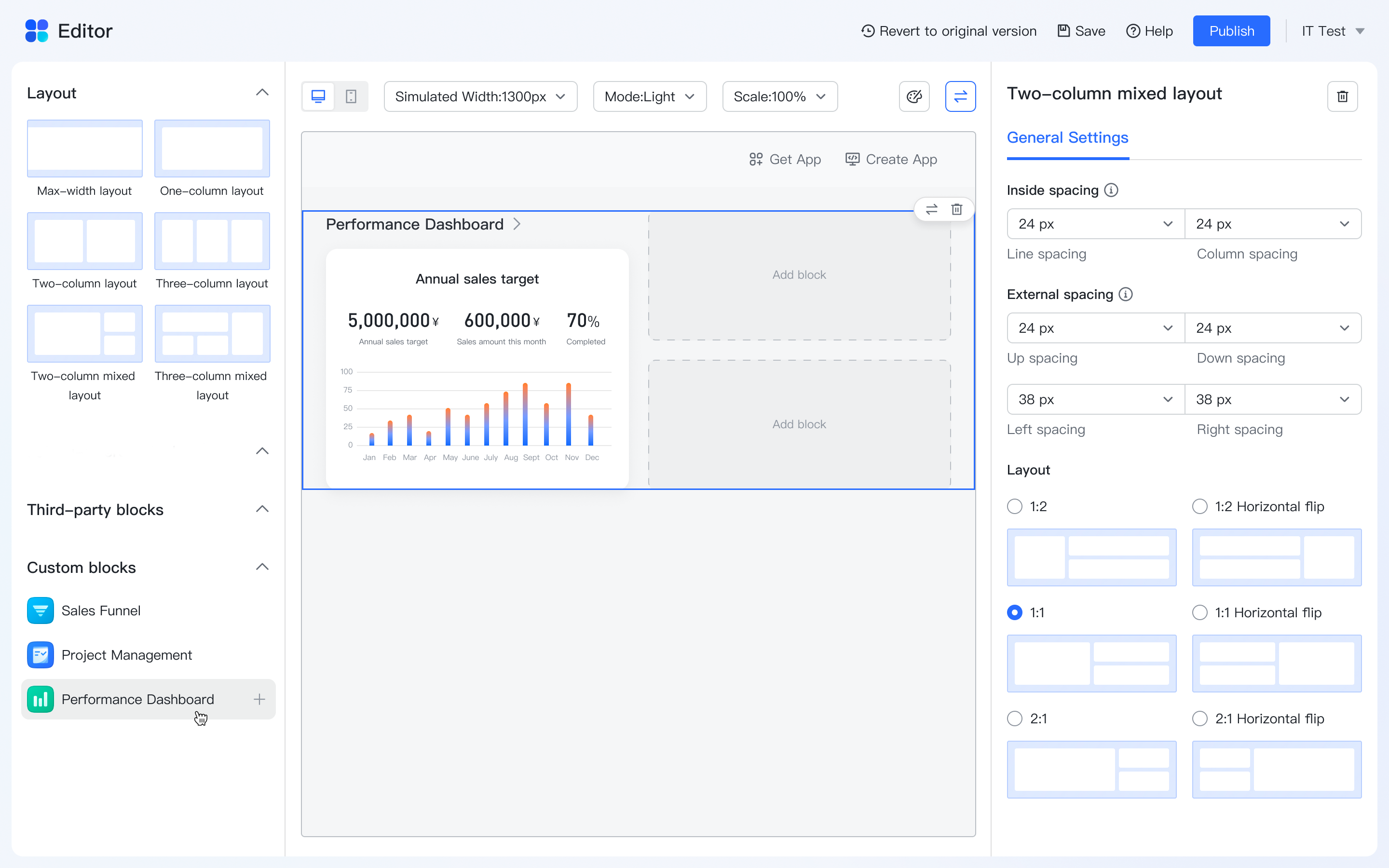1389x868 pixels.
Task: Select the 1:2 layout radio button
Action: pyautogui.click(x=1015, y=506)
